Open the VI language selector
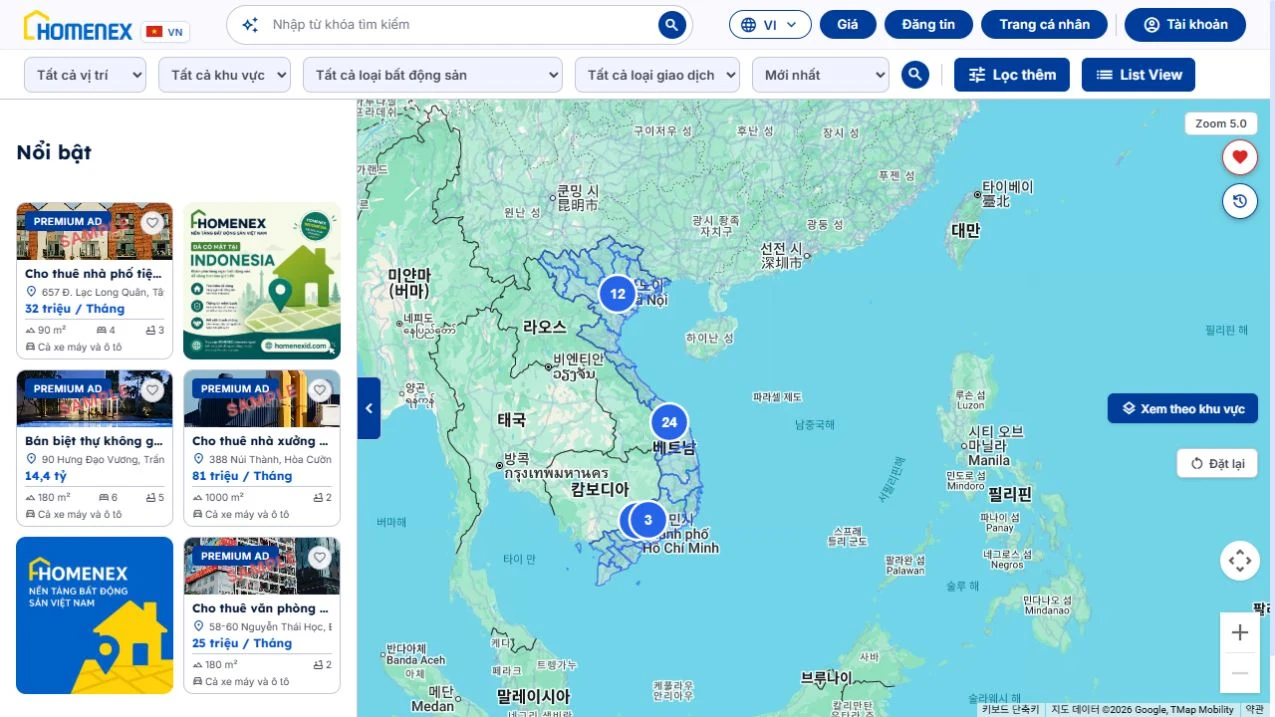 coord(770,25)
